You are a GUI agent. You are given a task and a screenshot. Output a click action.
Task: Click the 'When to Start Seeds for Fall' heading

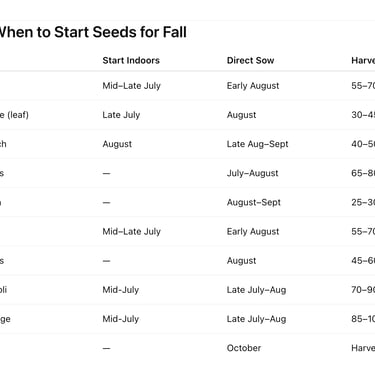(x=93, y=32)
